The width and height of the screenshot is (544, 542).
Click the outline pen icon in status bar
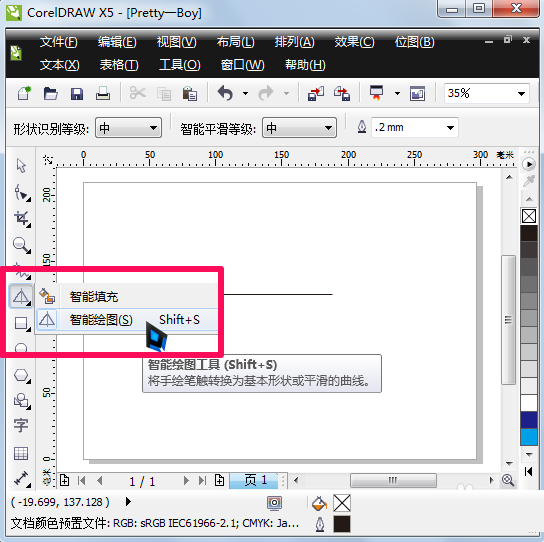pyautogui.click(x=320, y=524)
